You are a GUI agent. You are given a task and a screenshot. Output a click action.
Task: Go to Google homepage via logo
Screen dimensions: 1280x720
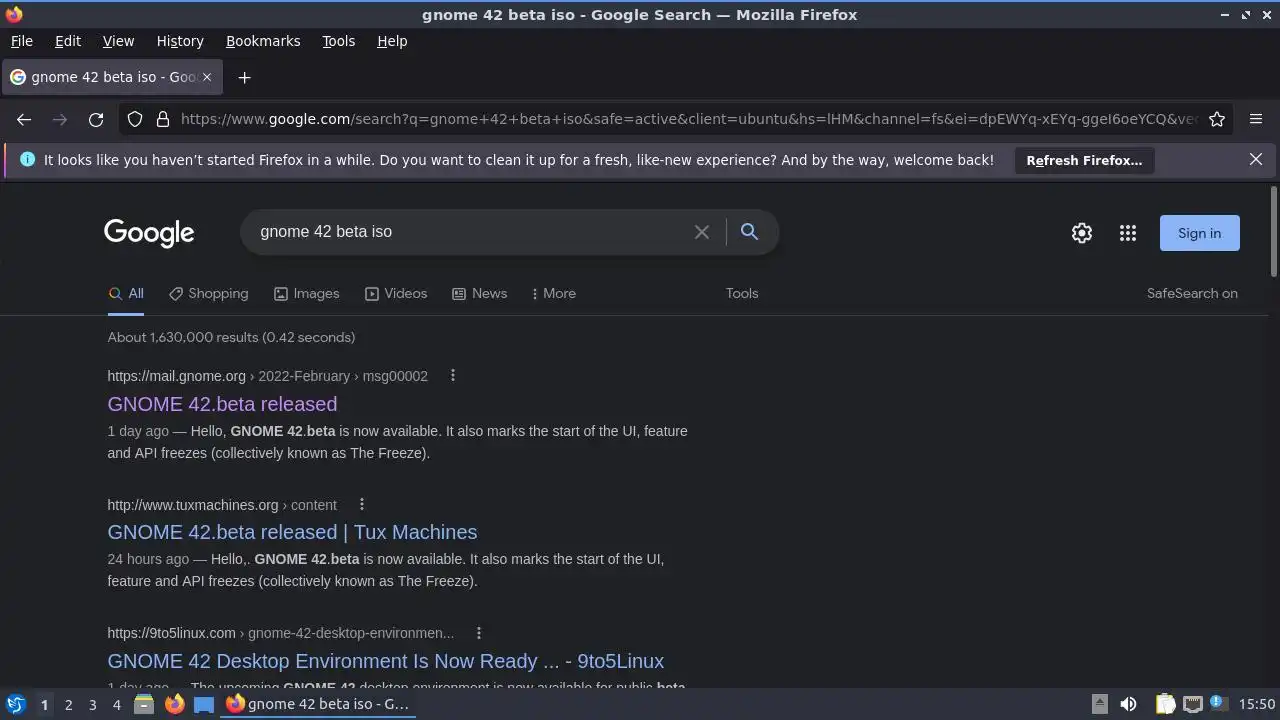[x=149, y=233]
